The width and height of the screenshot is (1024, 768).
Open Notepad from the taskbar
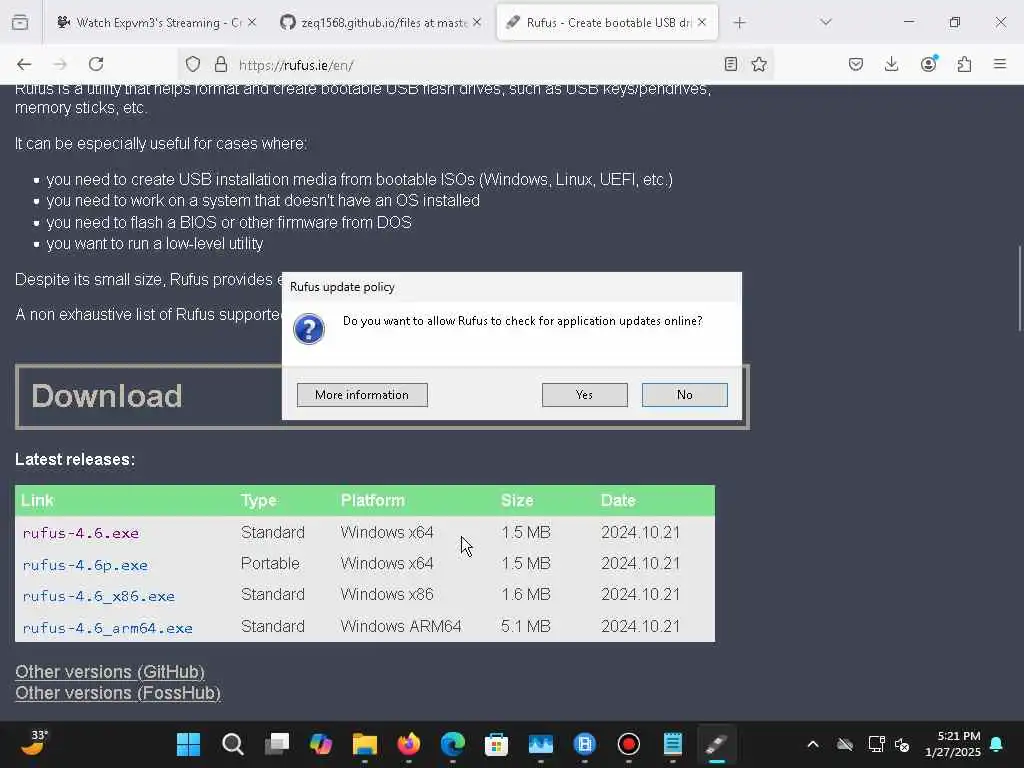pos(673,744)
